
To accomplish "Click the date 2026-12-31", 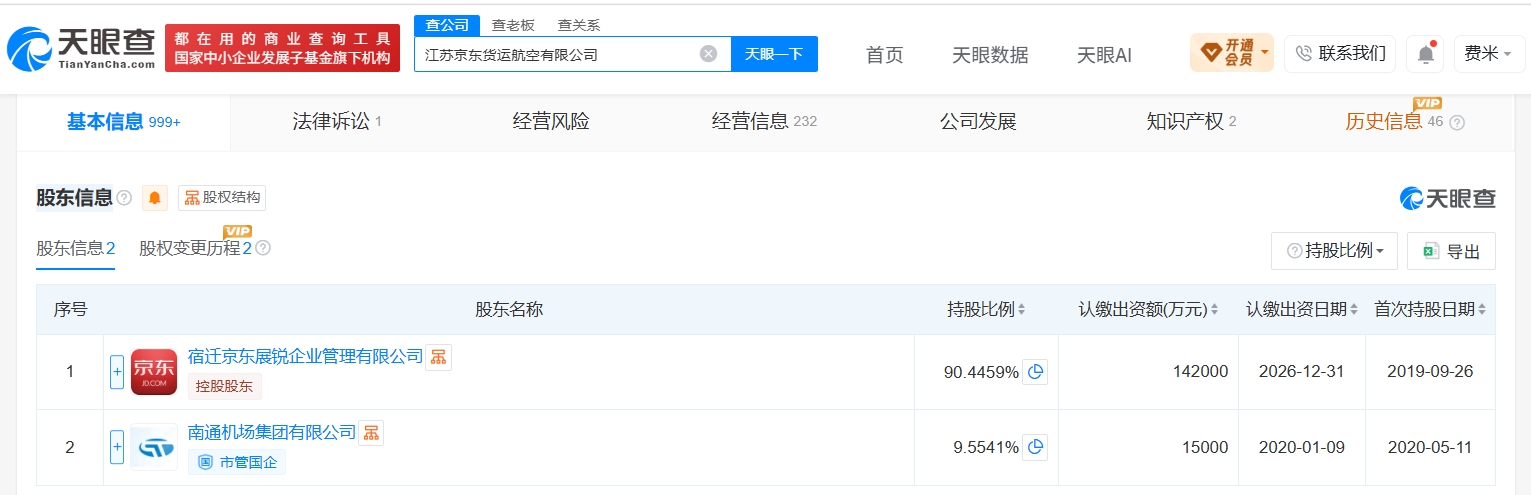I will tap(1301, 372).
